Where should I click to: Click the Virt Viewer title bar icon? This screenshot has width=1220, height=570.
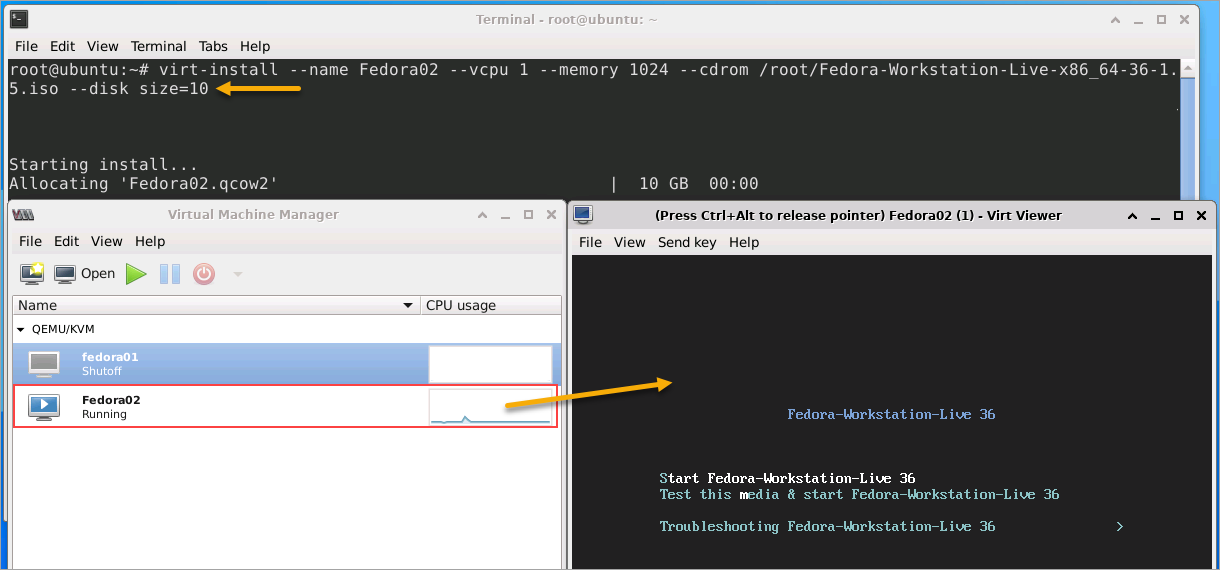pos(583,214)
